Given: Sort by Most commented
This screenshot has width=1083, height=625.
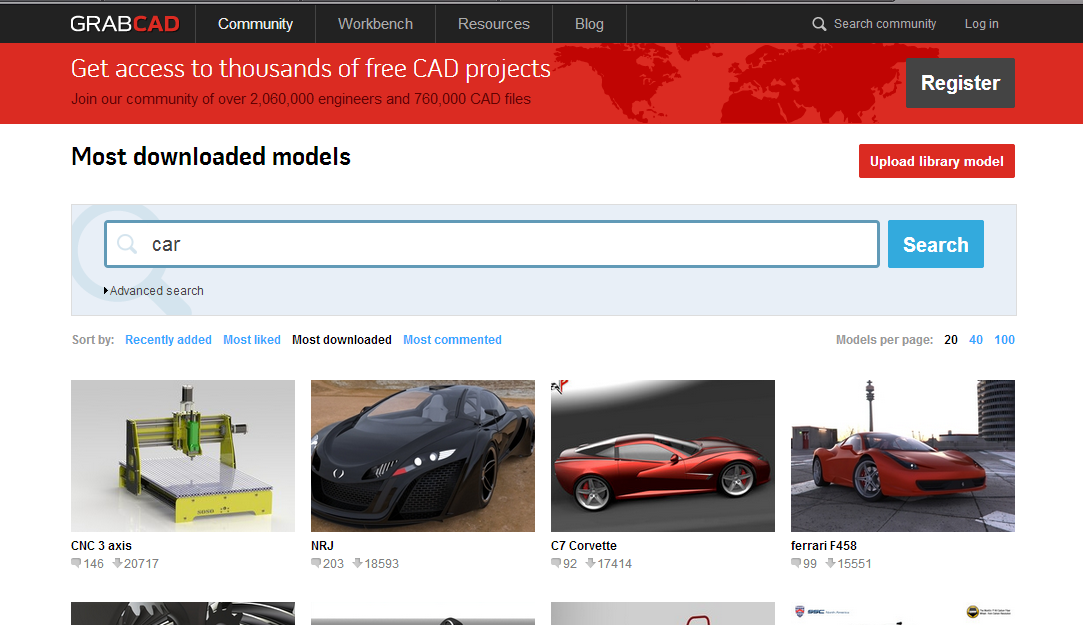Looking at the screenshot, I should click(x=452, y=340).
